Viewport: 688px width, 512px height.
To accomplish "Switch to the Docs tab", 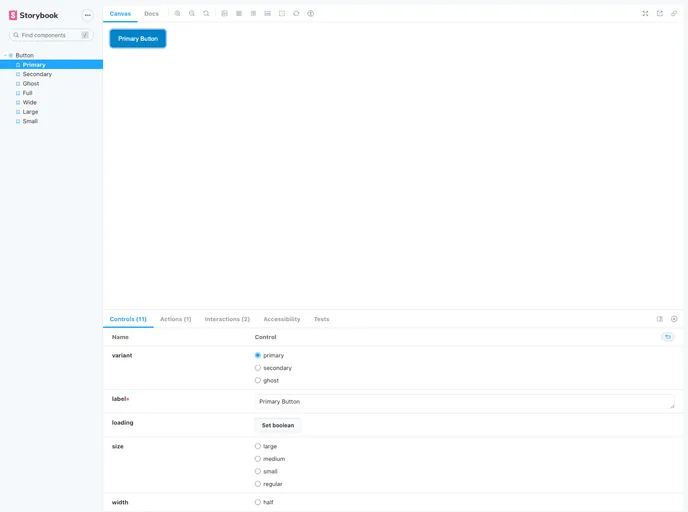I will [x=151, y=14].
